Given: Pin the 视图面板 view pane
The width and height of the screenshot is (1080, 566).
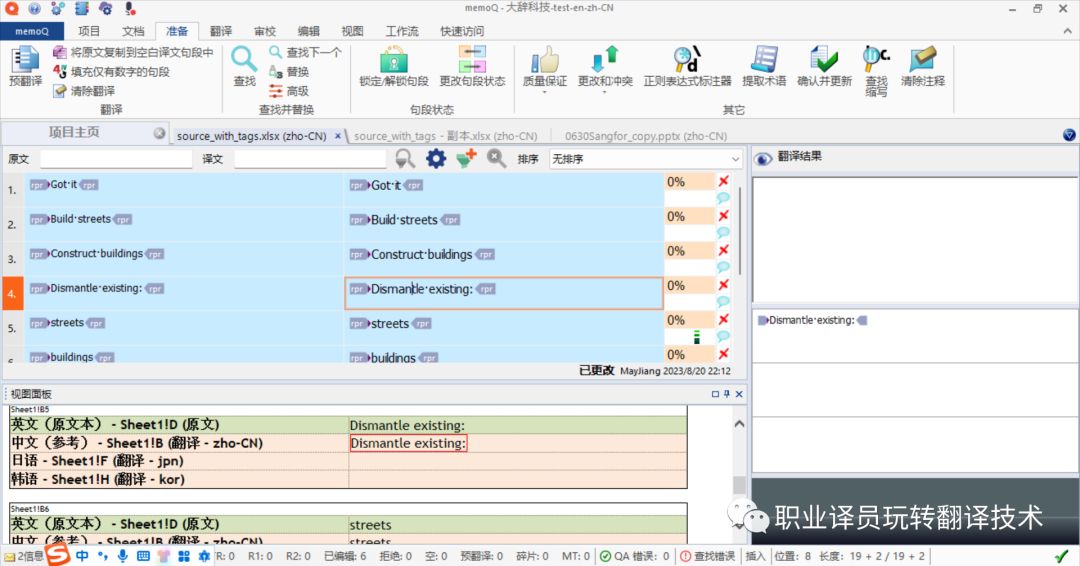Looking at the screenshot, I should pyautogui.click(x=727, y=394).
